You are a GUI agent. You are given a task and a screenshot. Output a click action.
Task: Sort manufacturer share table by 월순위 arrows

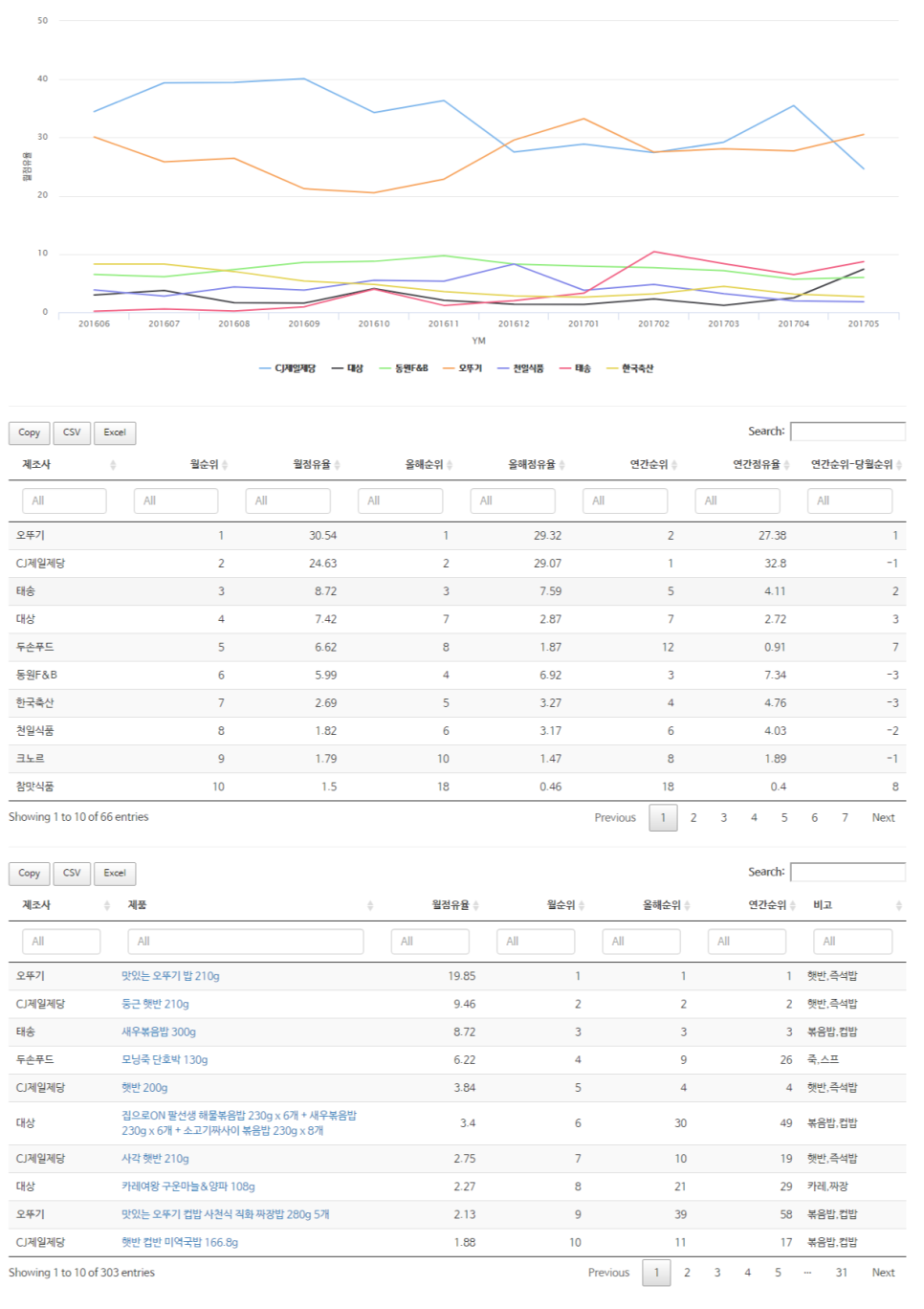(x=225, y=465)
